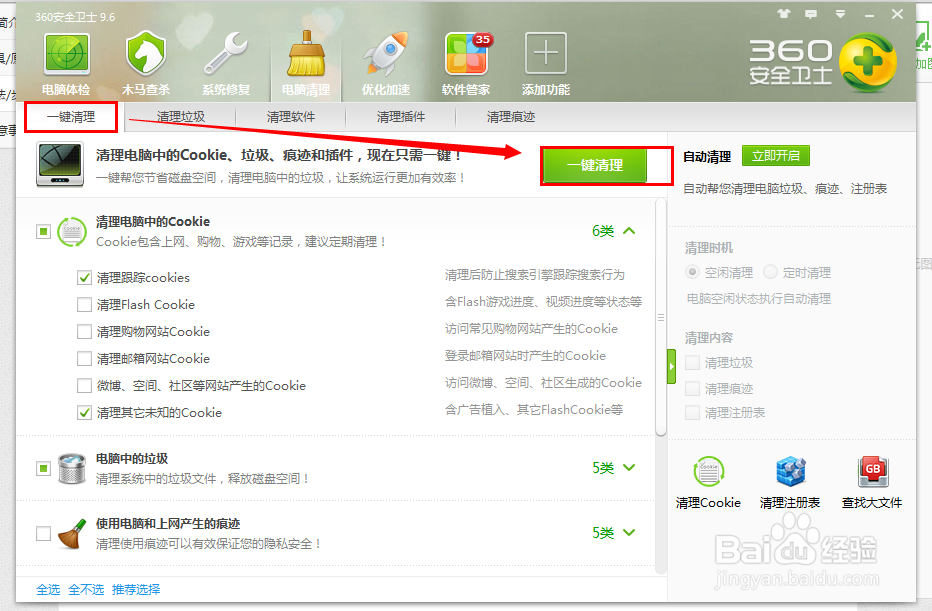Screen dimensions: 932x611
Task: Click the skin shirt icon in title bar
Action: [x=784, y=14]
